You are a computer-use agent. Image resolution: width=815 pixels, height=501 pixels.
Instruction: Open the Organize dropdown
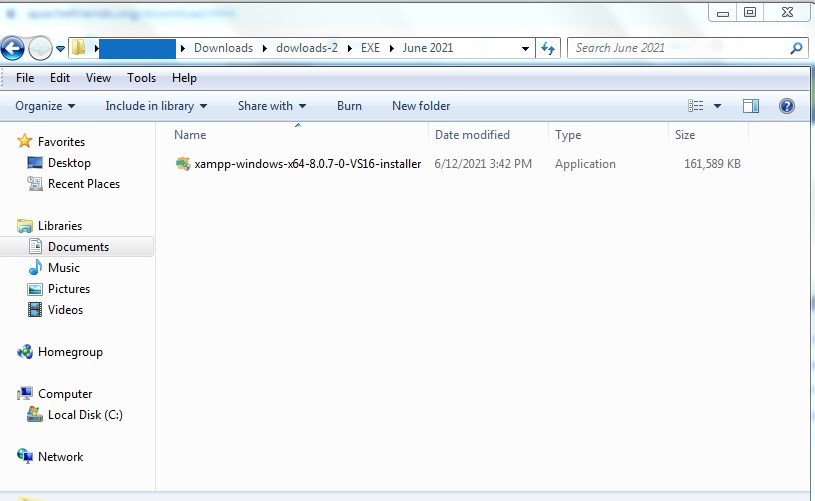[45, 106]
